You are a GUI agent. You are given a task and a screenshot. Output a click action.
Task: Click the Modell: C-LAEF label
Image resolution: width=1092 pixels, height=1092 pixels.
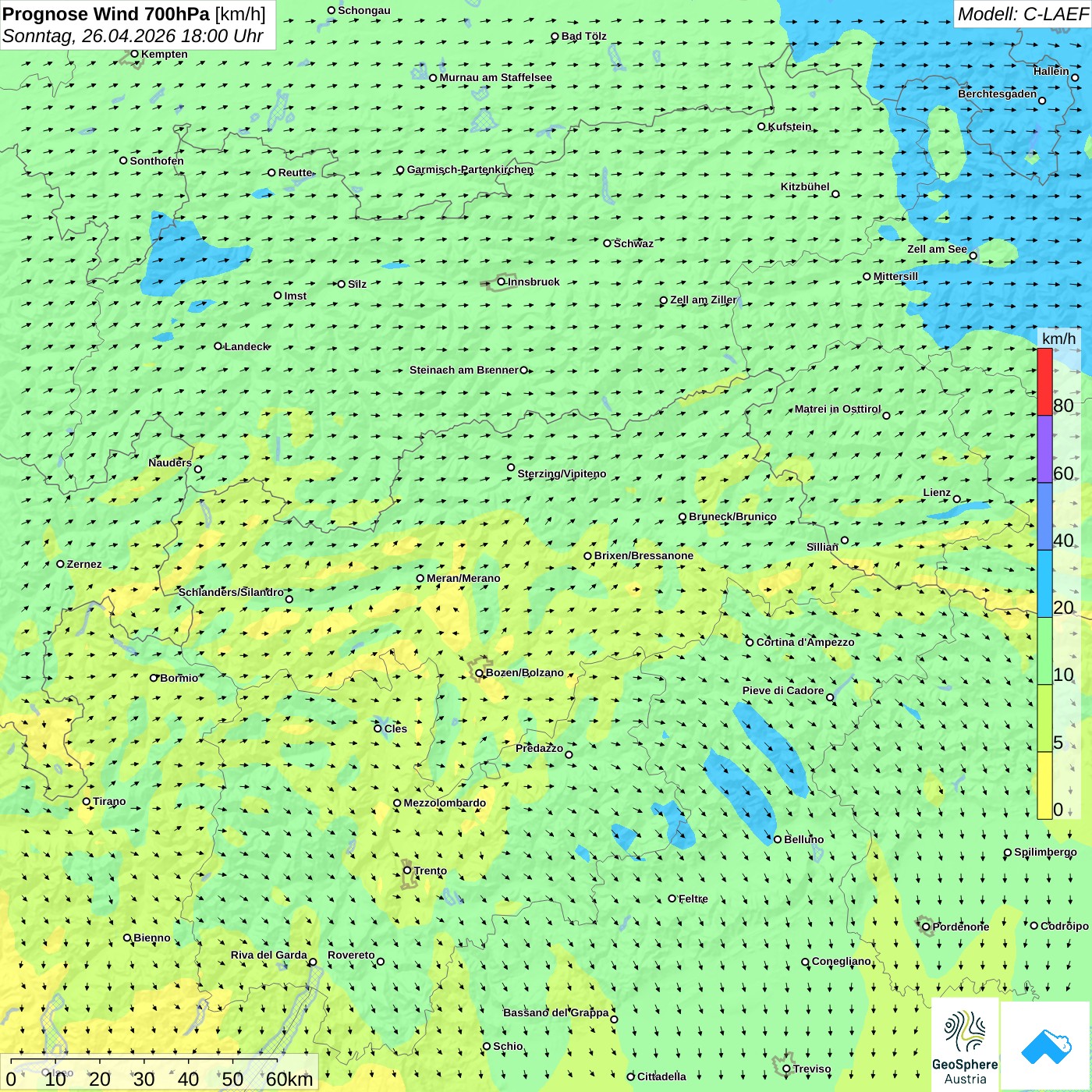point(1023,14)
